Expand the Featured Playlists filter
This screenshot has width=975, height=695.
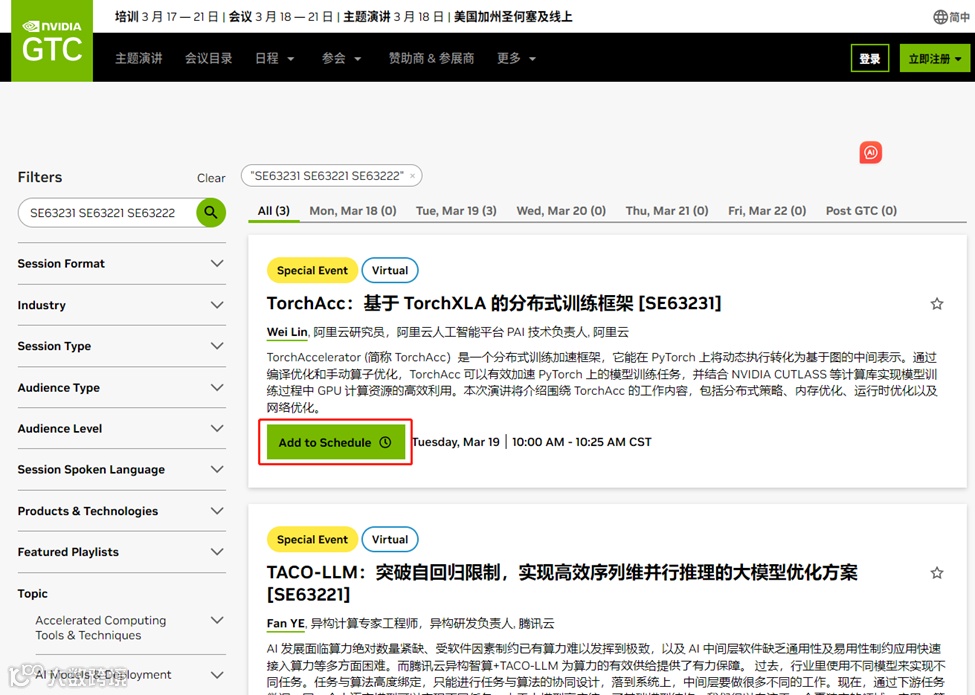pyautogui.click(x=121, y=552)
